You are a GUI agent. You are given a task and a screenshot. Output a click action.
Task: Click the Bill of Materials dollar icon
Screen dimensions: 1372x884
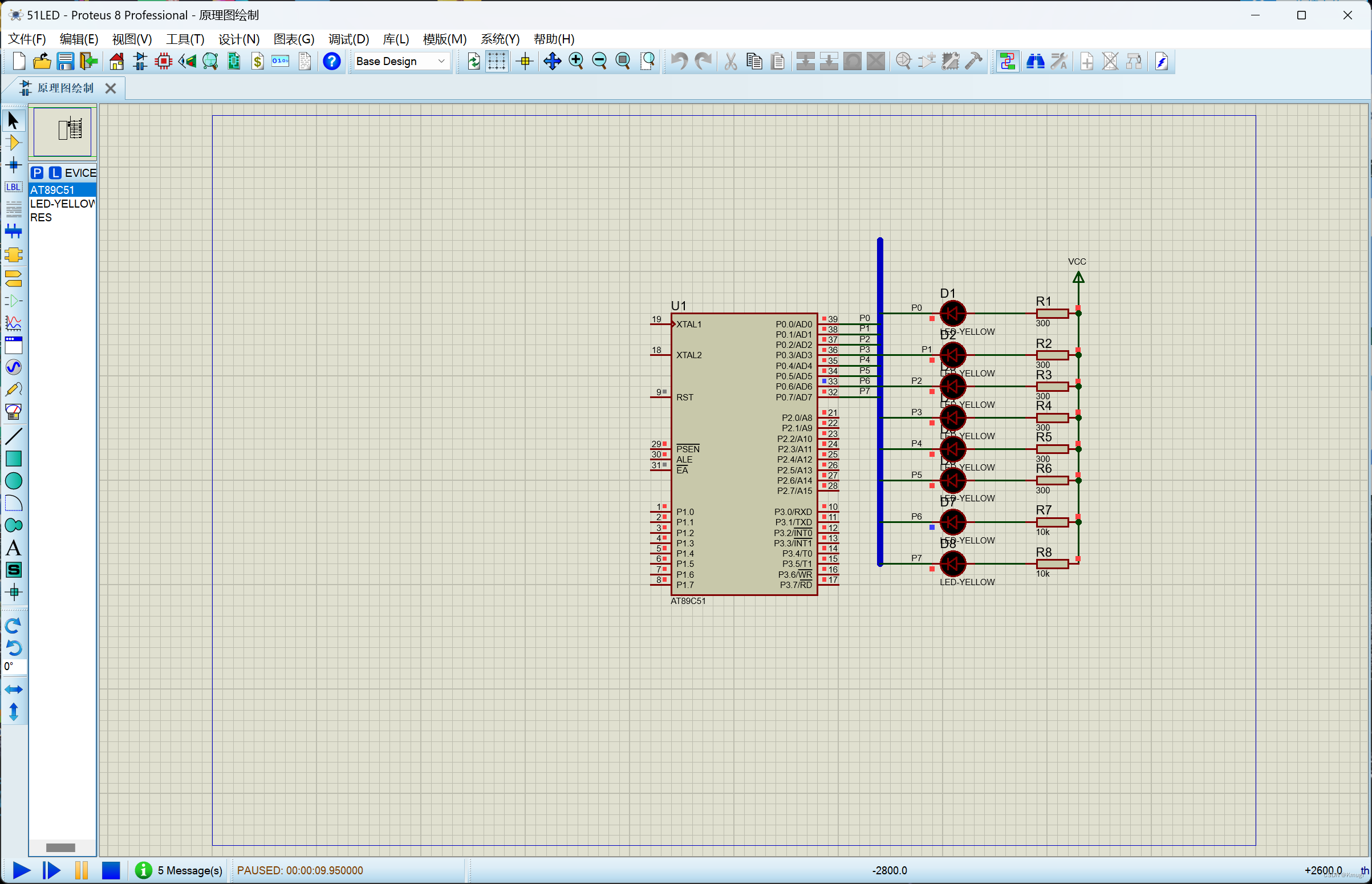258,61
